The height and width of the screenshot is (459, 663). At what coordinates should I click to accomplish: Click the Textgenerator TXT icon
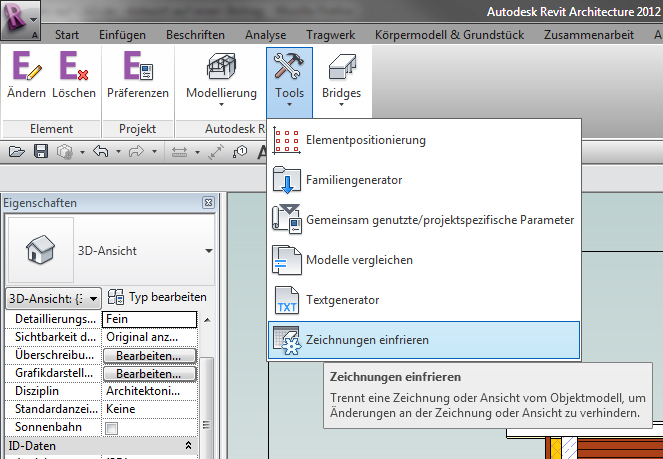[x=287, y=300]
